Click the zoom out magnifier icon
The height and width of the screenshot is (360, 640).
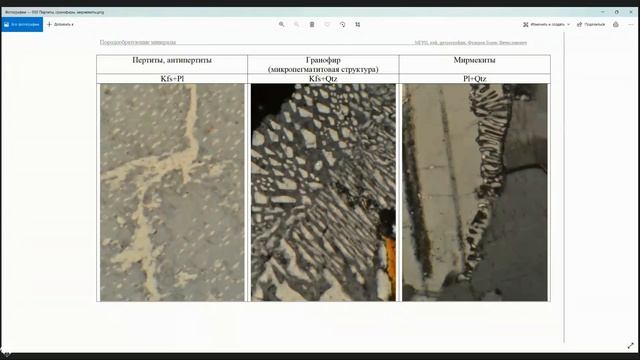click(296, 24)
